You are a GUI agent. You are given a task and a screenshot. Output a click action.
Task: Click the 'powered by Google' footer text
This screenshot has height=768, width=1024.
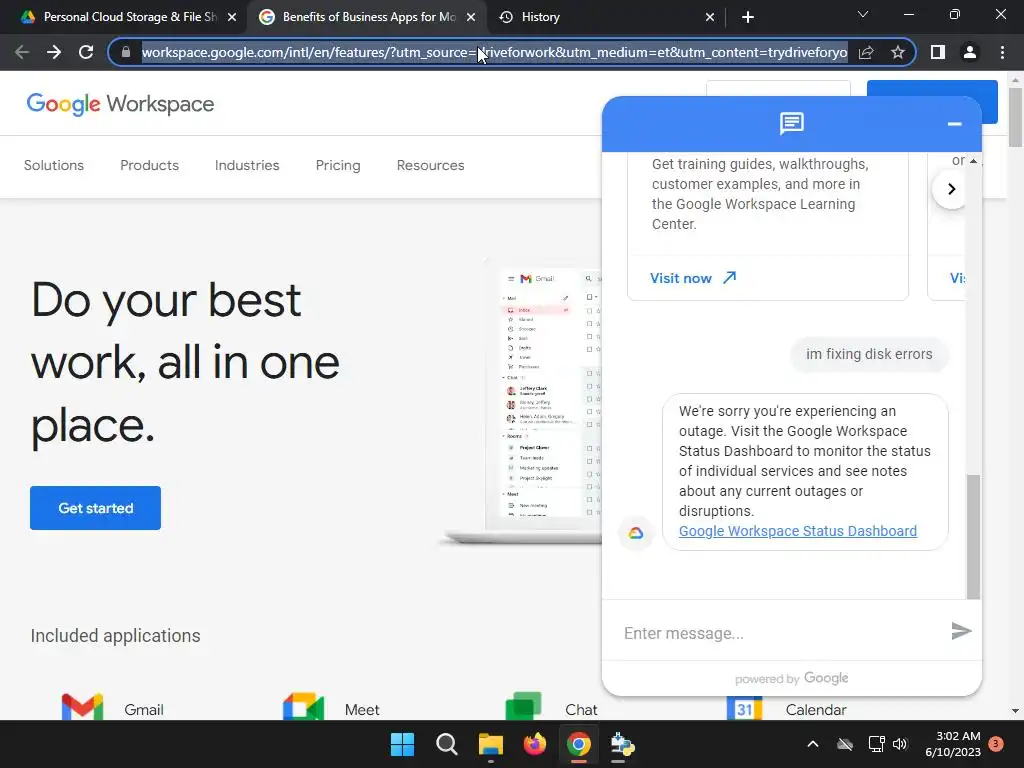click(792, 679)
